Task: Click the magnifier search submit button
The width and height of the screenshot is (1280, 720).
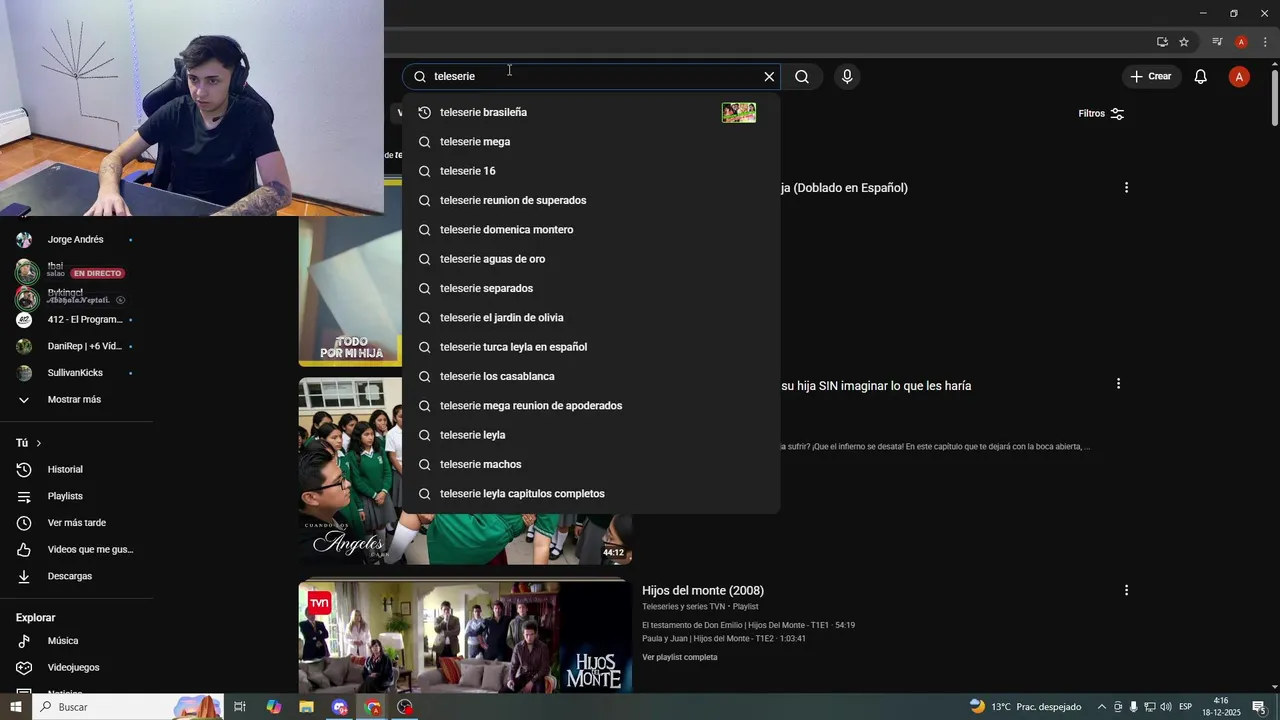Action: [x=802, y=77]
